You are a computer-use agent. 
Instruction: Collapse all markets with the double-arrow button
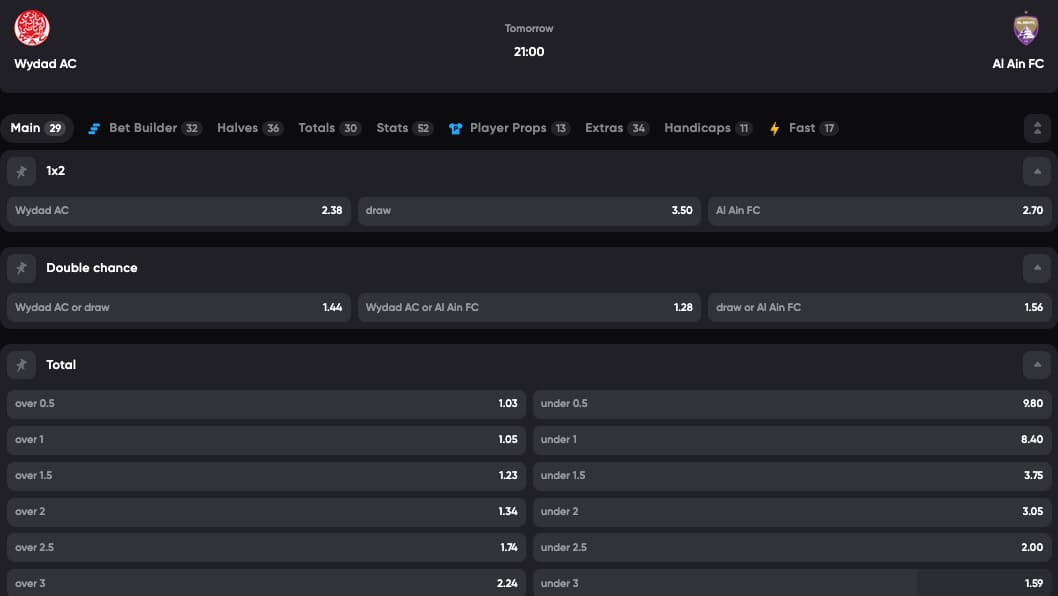[x=1037, y=128]
